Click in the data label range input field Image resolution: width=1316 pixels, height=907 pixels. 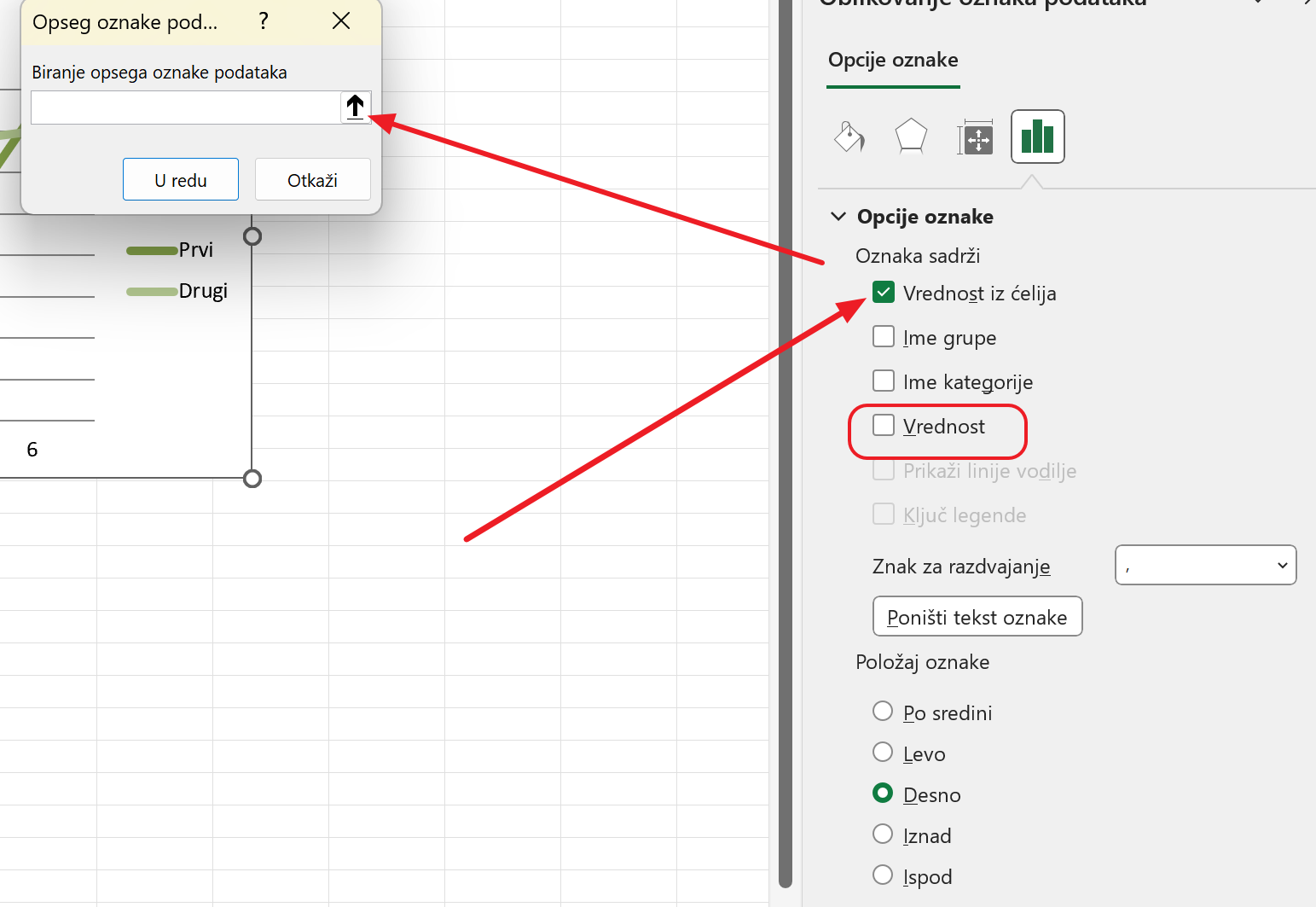click(x=185, y=108)
